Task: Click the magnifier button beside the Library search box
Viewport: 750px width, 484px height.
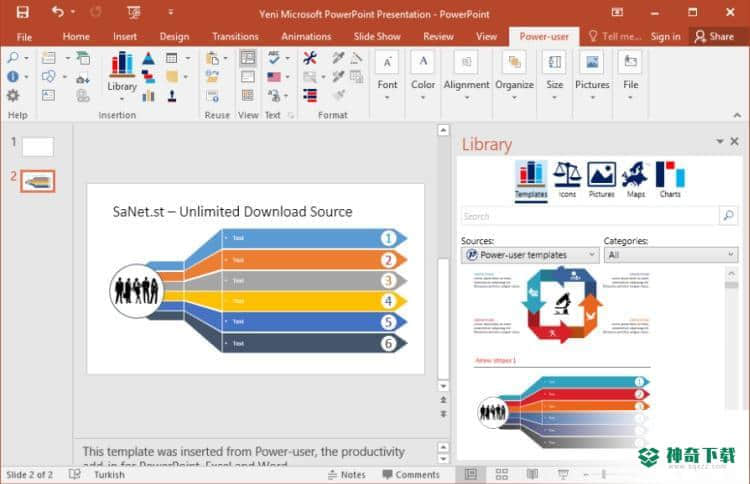Action: [728, 216]
